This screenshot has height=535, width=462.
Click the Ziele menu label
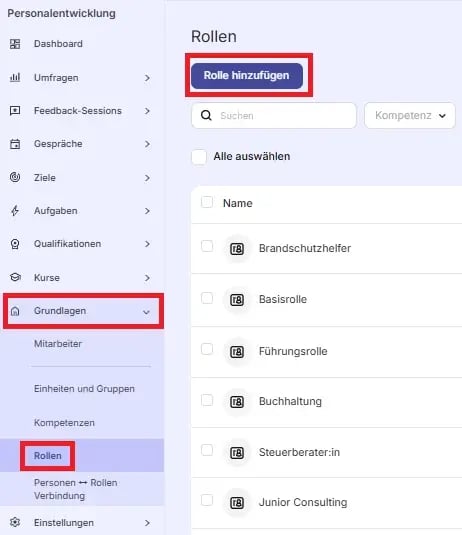point(45,178)
